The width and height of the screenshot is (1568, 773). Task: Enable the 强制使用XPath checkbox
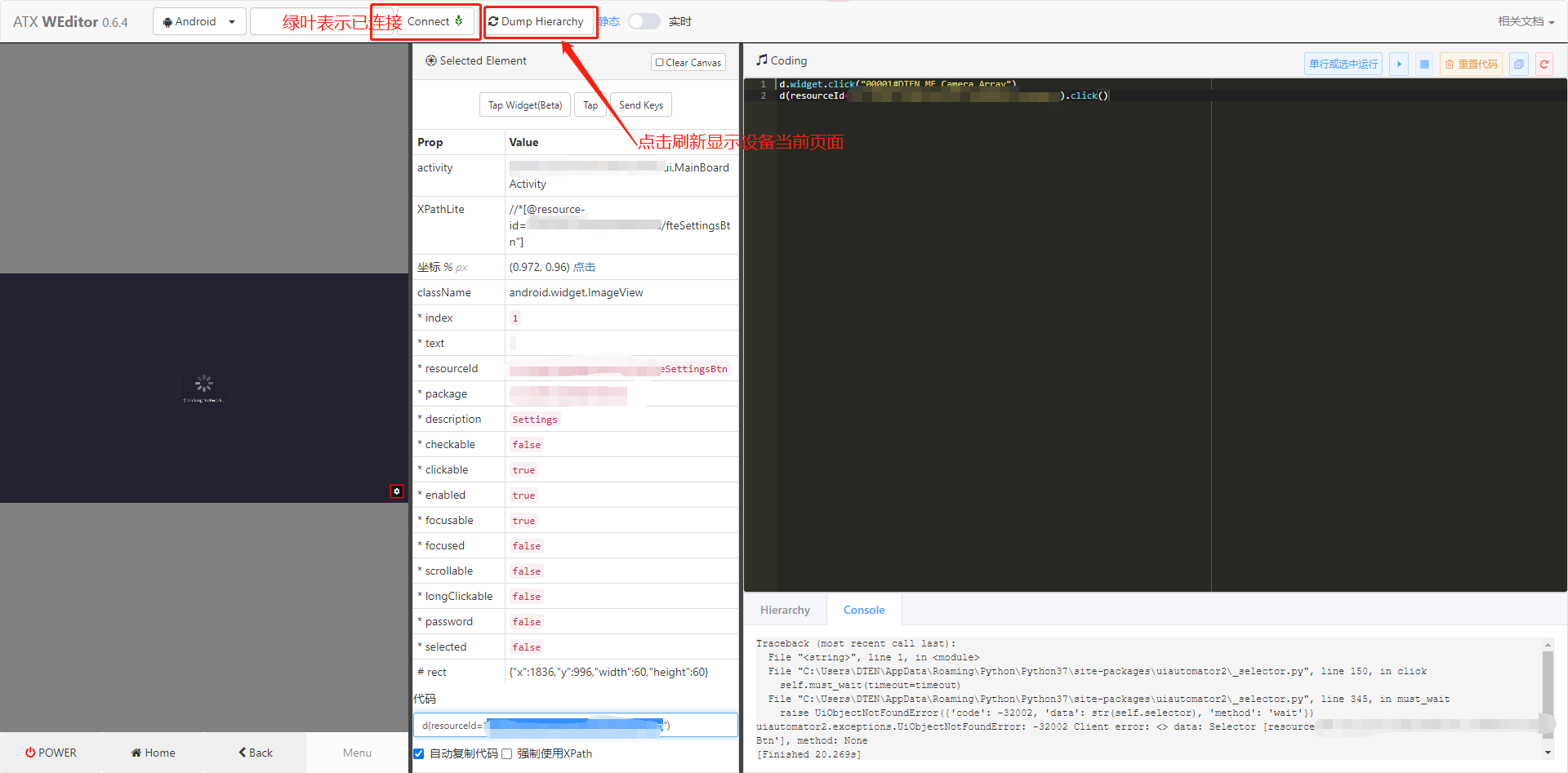point(506,753)
